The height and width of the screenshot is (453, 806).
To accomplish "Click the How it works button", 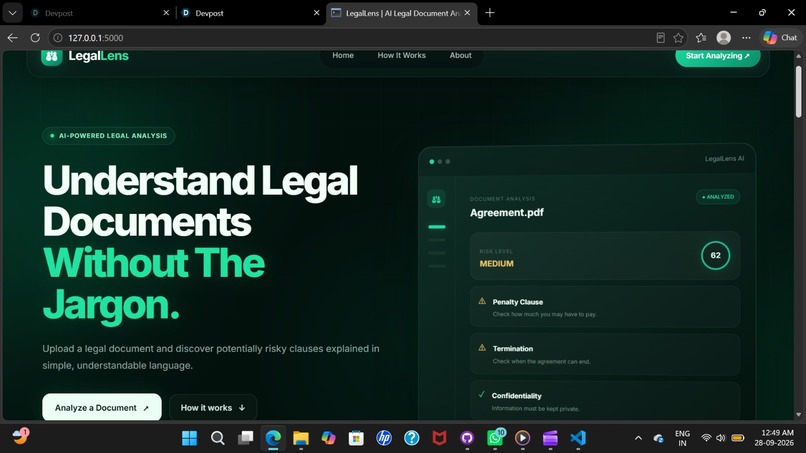I will (x=213, y=407).
